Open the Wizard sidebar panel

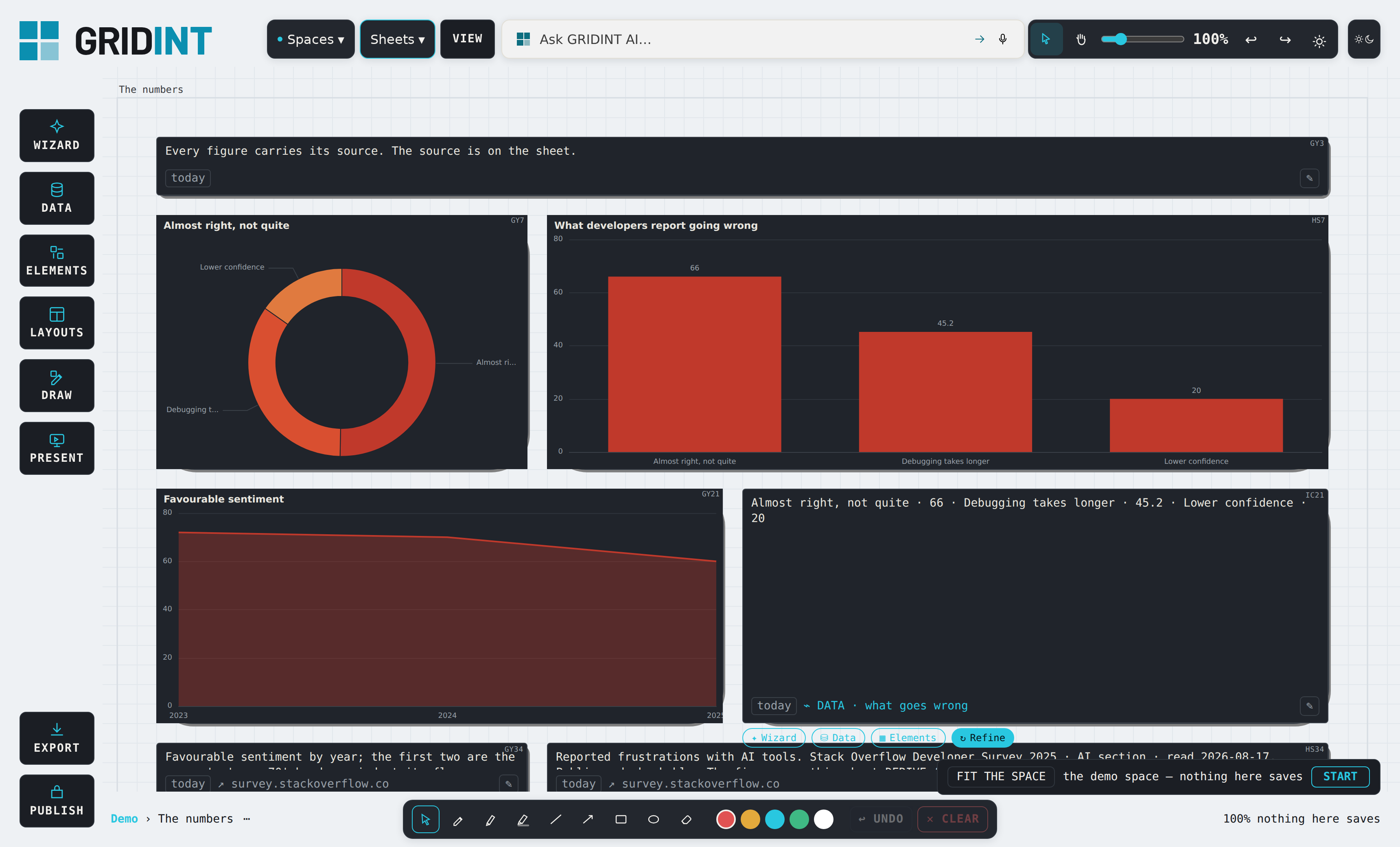(57, 136)
